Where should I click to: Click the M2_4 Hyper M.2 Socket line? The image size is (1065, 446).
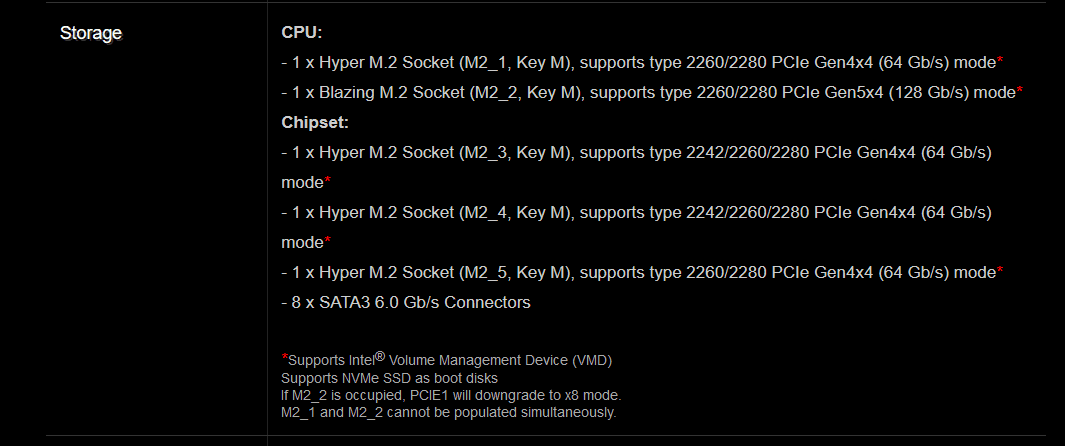[636, 227]
